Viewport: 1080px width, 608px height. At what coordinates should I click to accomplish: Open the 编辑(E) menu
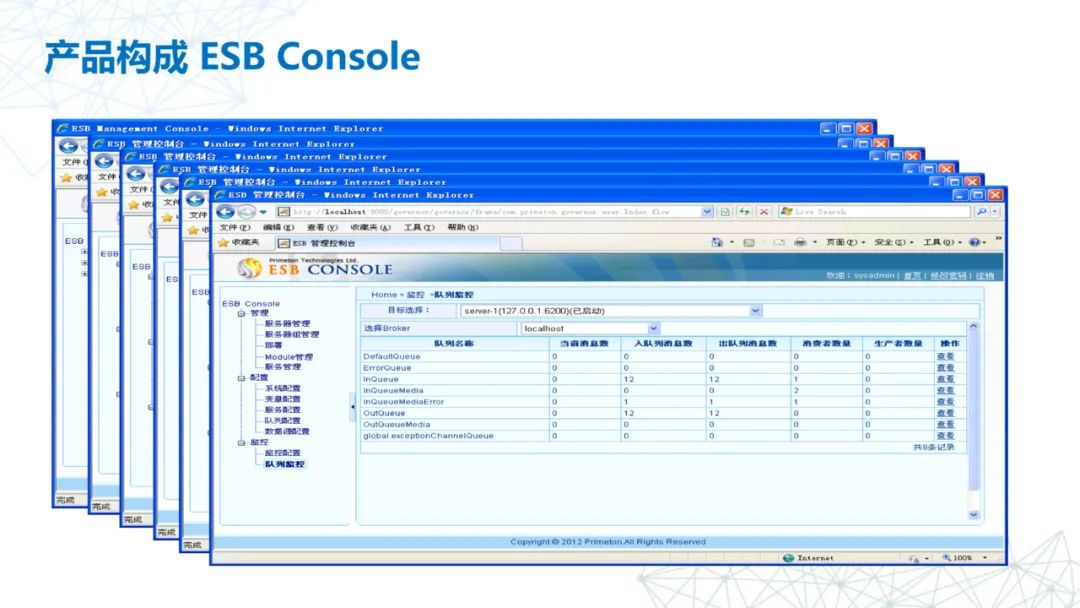[278, 227]
